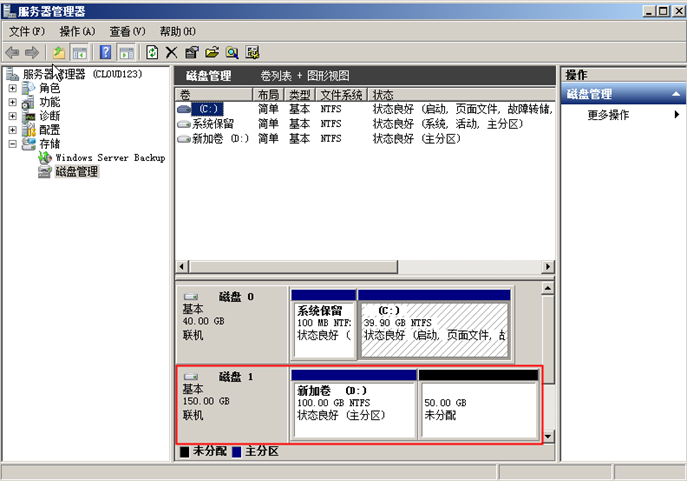Click 更多操作 in the actions pane

(x=608, y=115)
